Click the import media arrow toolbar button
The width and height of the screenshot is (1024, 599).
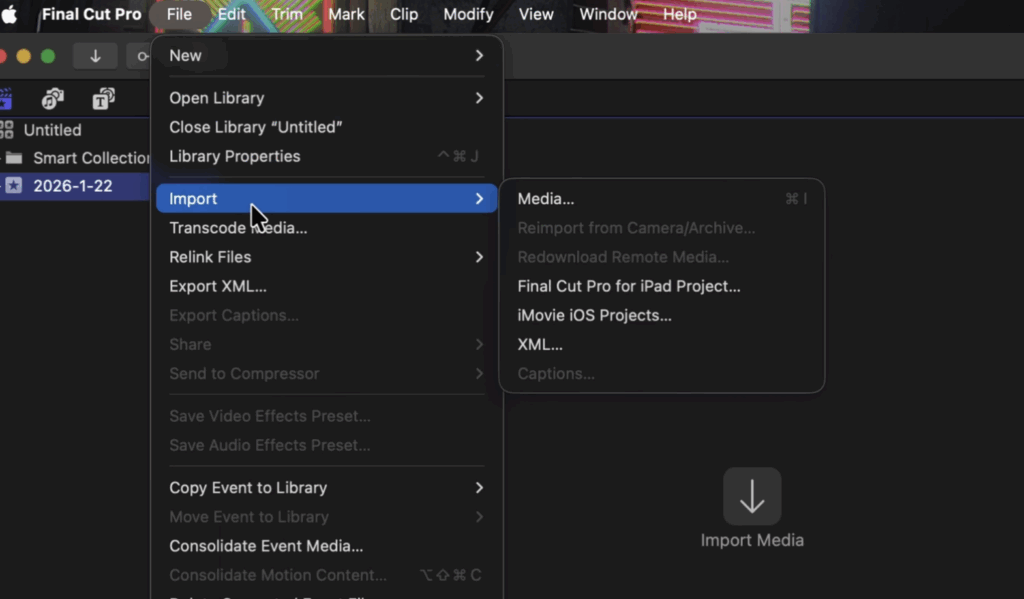tap(95, 56)
